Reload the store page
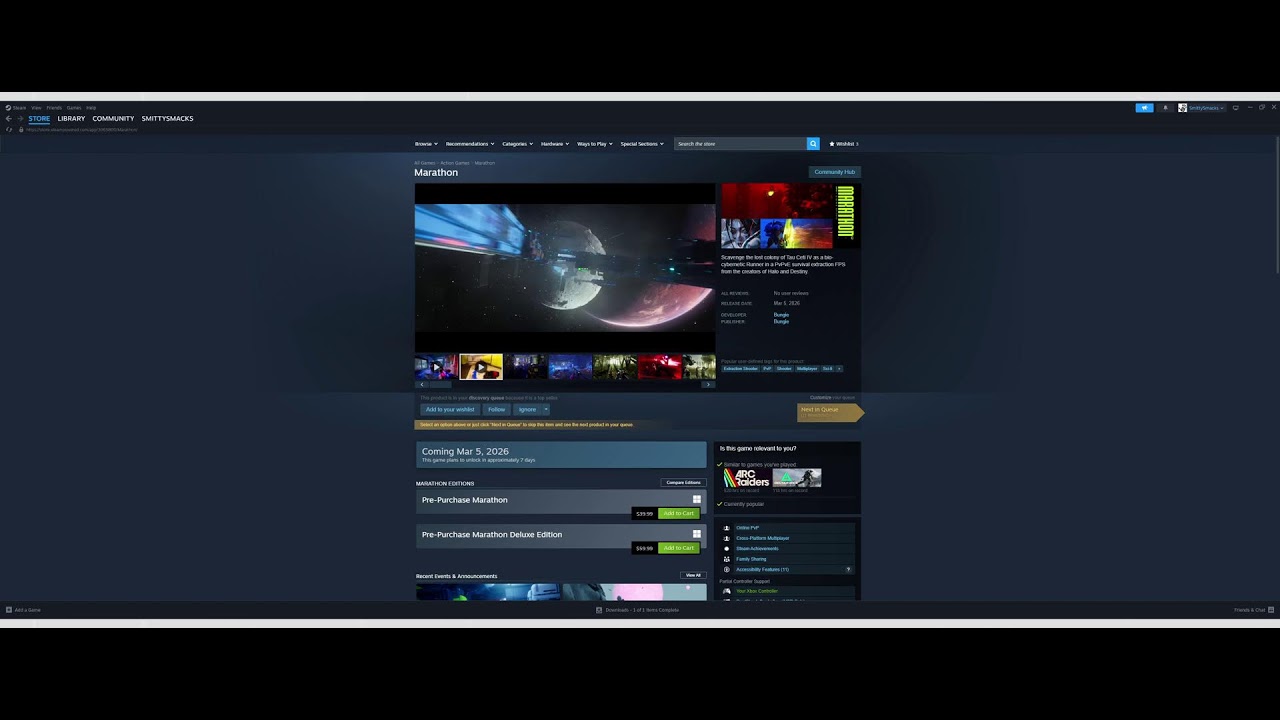The image size is (1280, 720). tap(9, 129)
